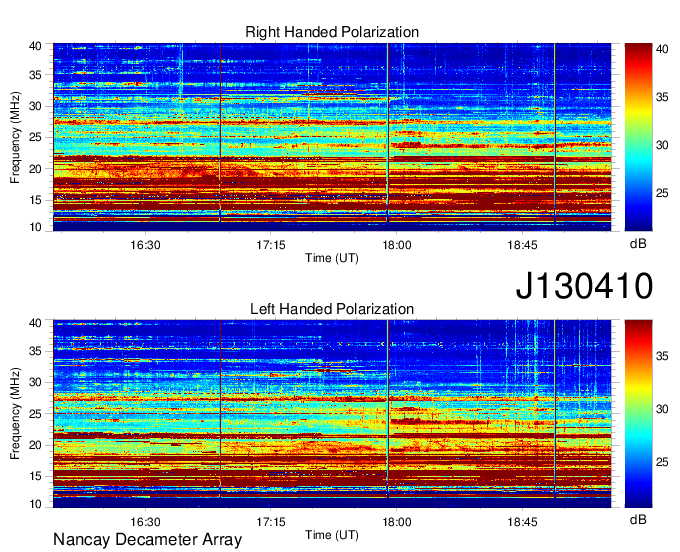Click the top plot's 10 MHz tick label
Screen dimensions: 680x552
[x=35, y=227]
